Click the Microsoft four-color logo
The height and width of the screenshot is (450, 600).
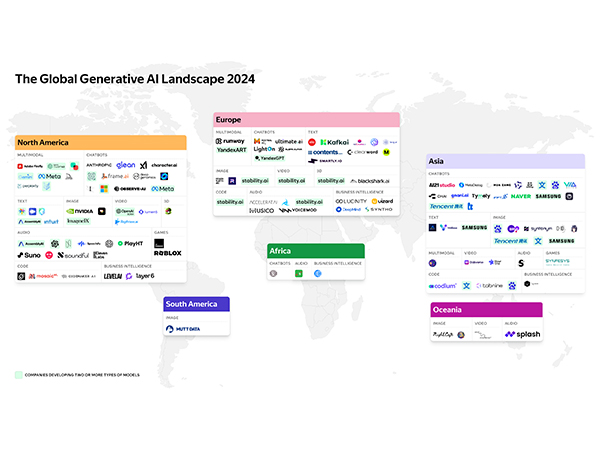tap(104, 189)
